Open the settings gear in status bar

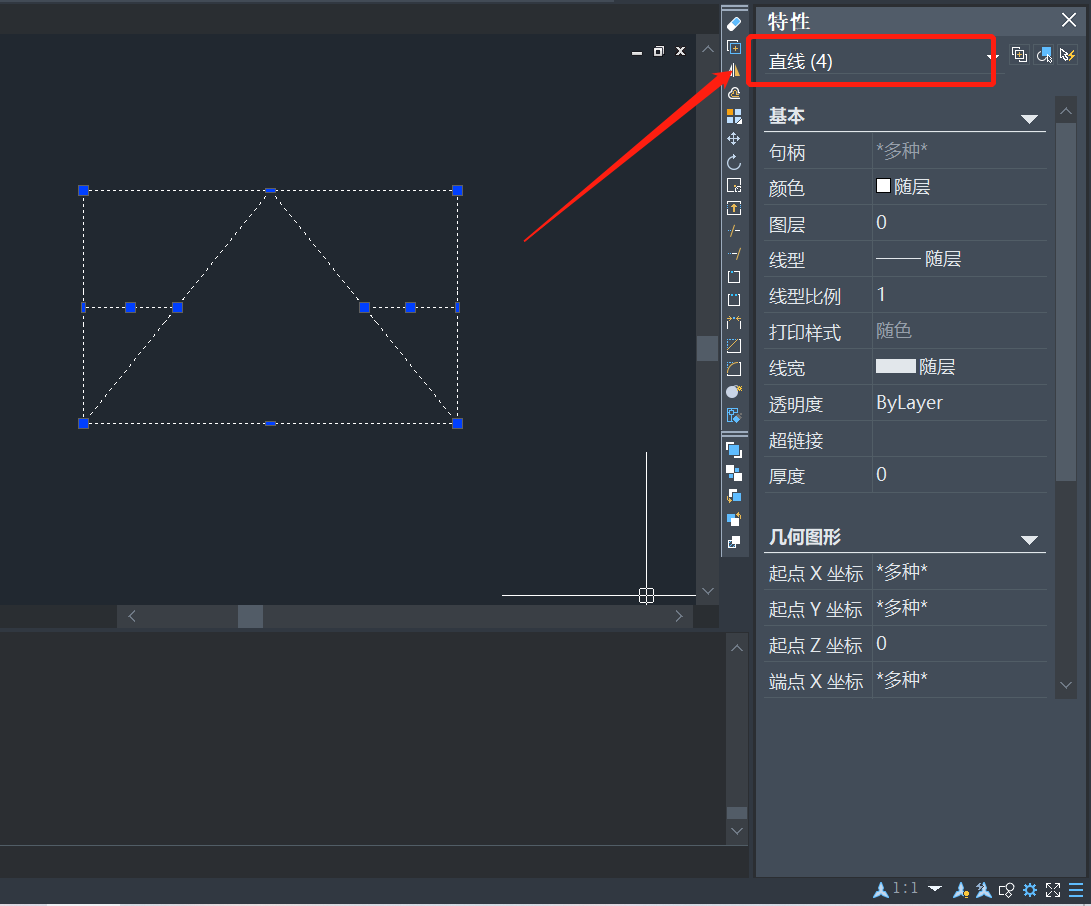pos(1030,890)
